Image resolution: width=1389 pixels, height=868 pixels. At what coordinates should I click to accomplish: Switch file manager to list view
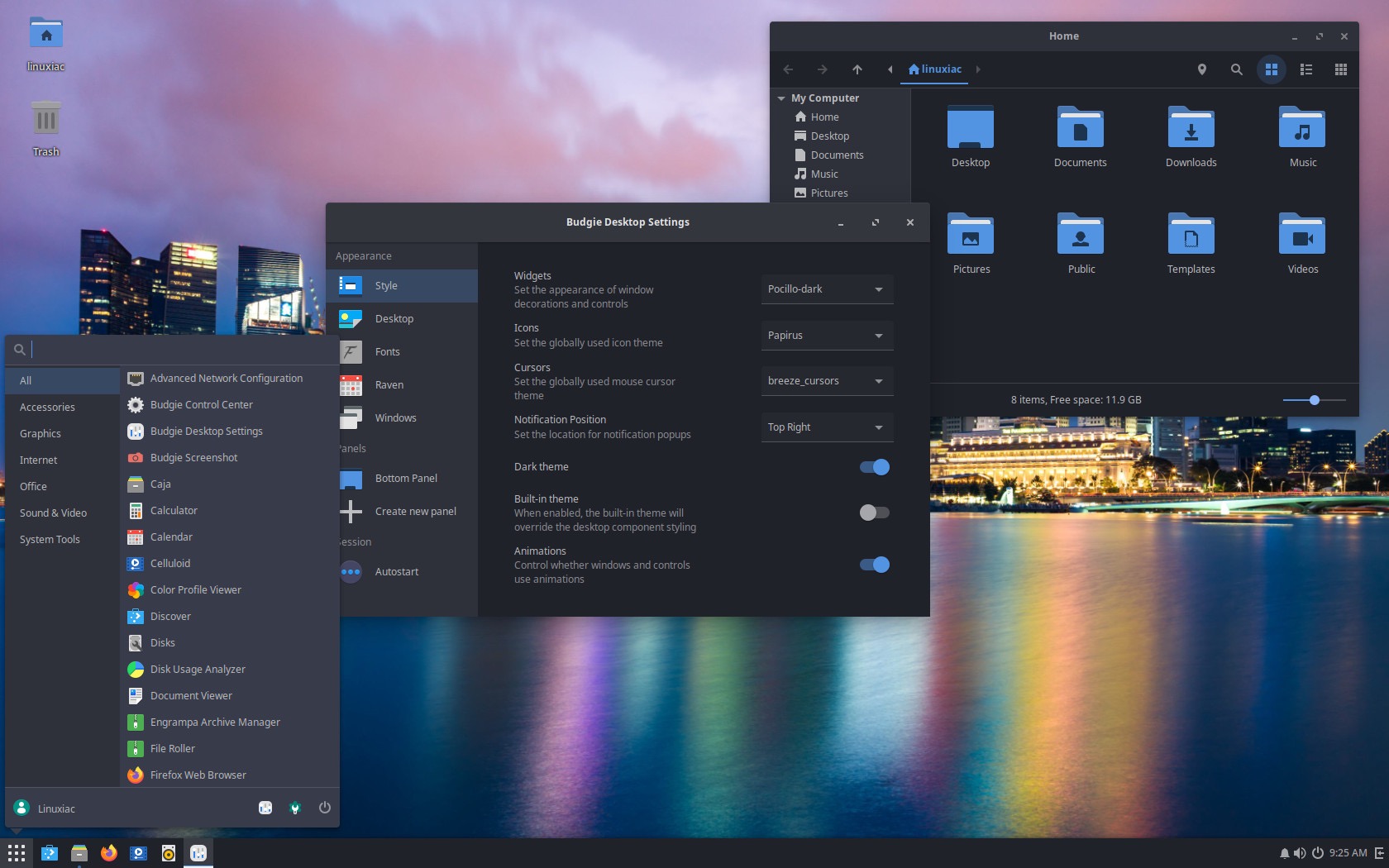tap(1306, 69)
